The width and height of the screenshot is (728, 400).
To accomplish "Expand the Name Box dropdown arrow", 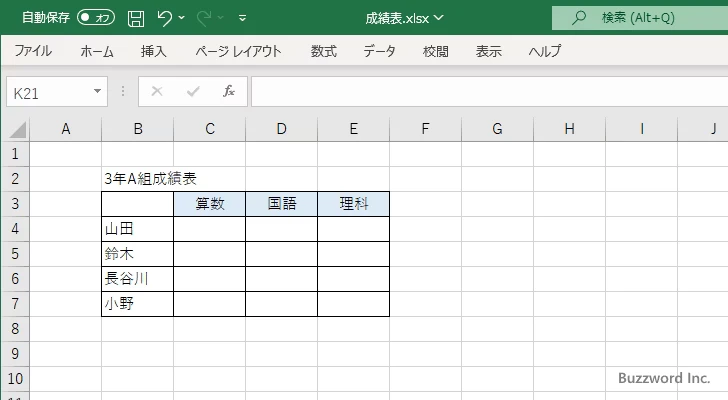I will click(98, 91).
